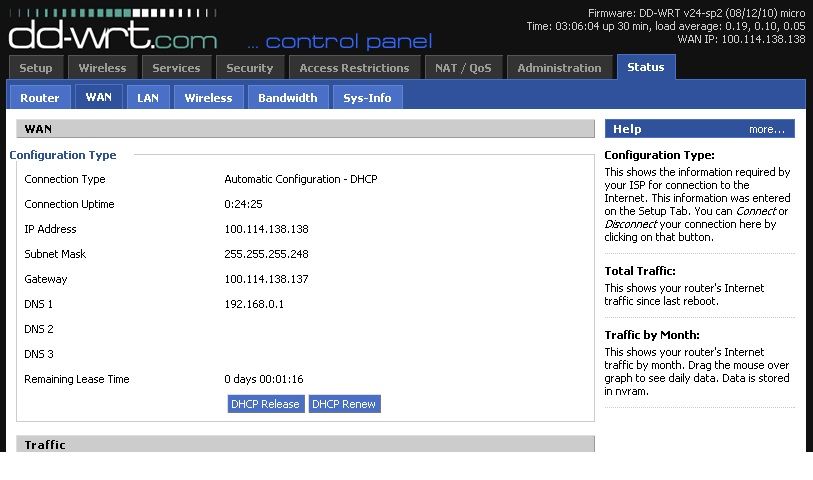Screen dimensions: 813x480
Task: Open the Wireless status sub-tab
Action: point(208,97)
